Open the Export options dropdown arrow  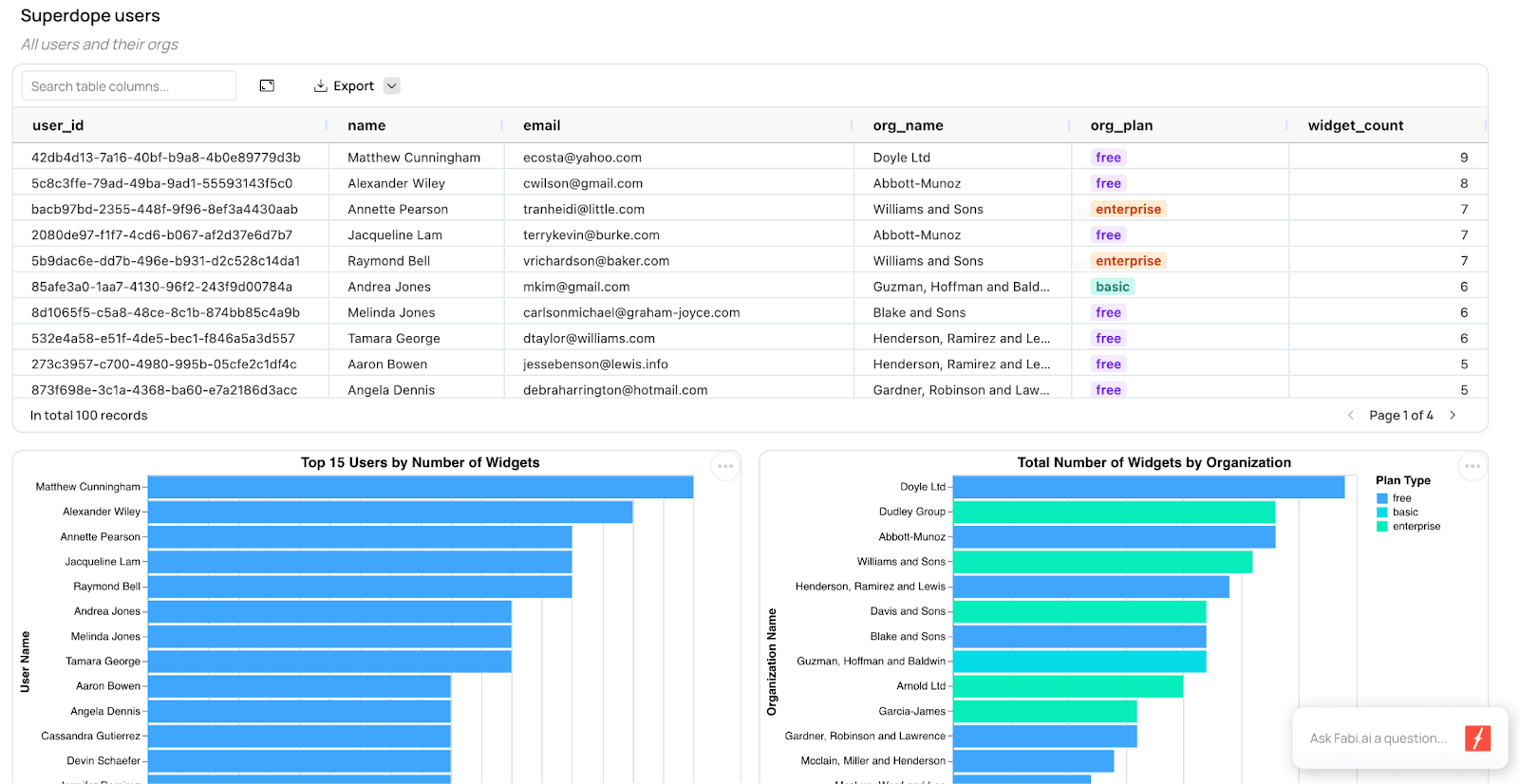[x=391, y=86]
